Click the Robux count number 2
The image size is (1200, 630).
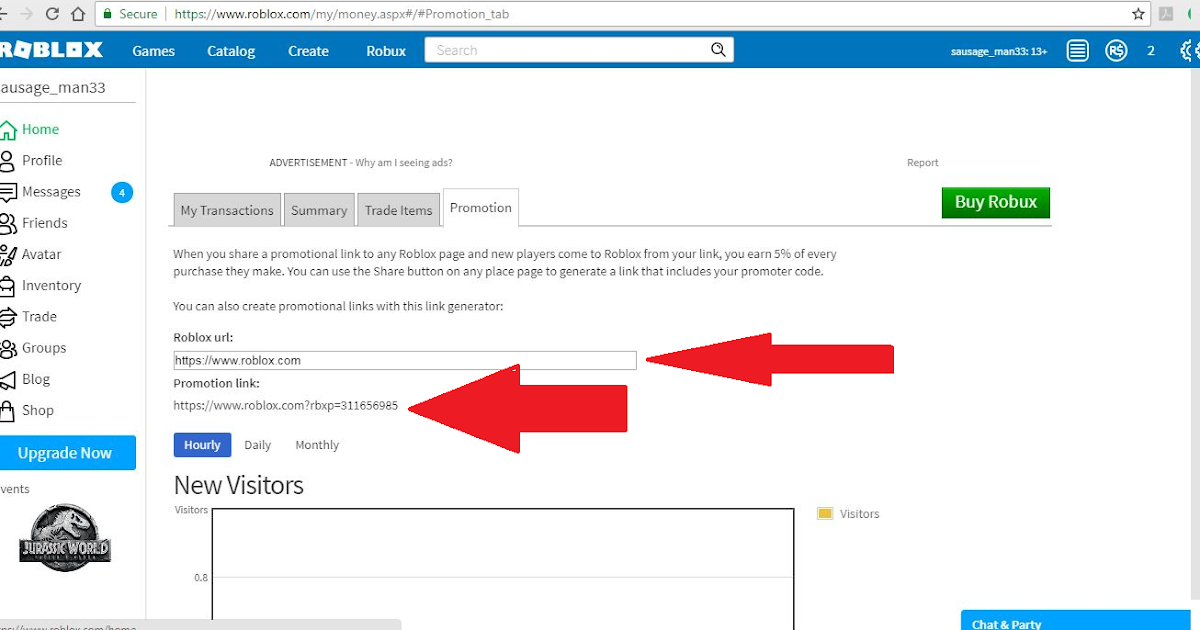1151,50
